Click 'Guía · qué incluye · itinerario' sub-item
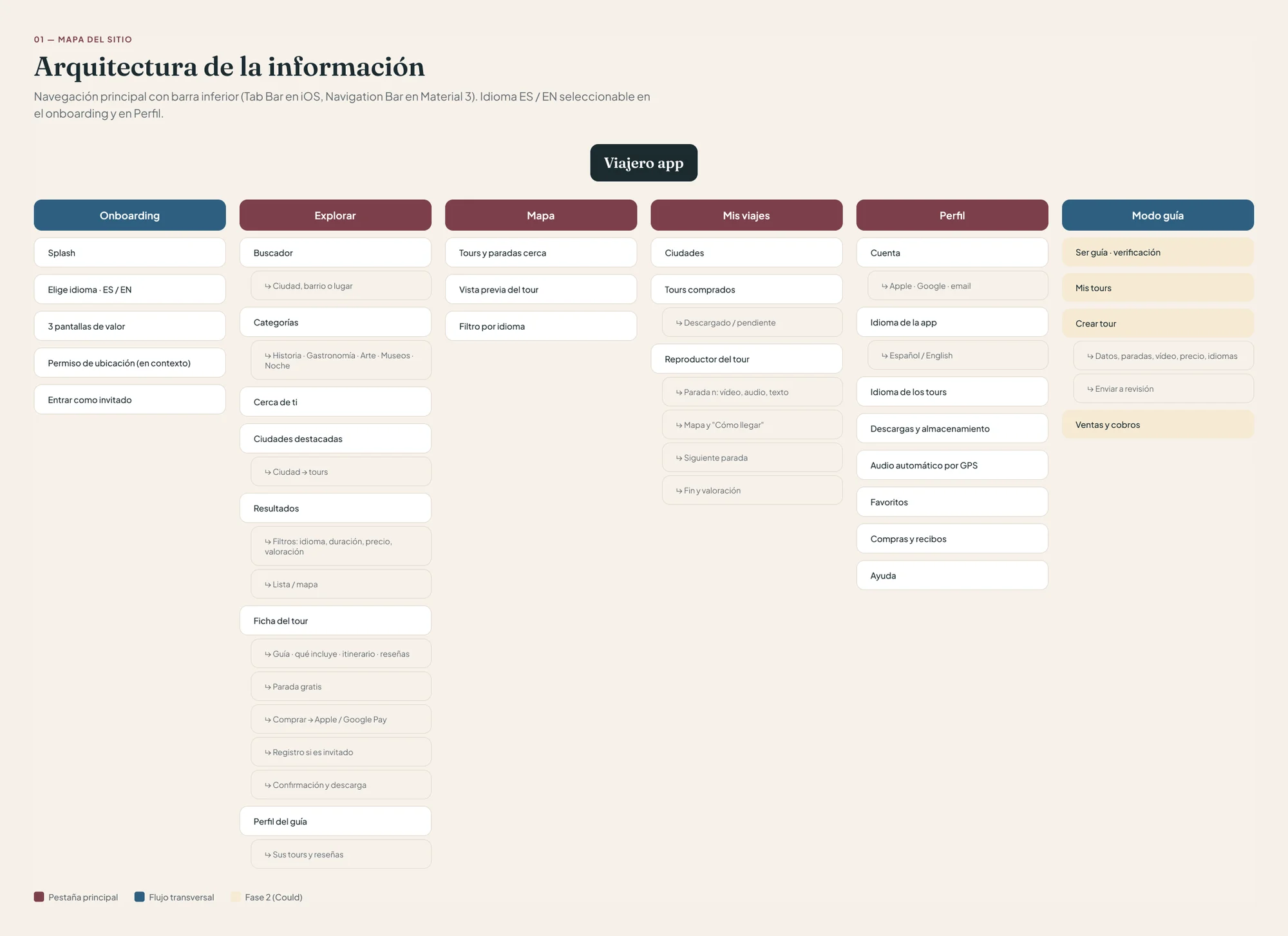Screen dimensions: 1288x936 tap(341, 654)
